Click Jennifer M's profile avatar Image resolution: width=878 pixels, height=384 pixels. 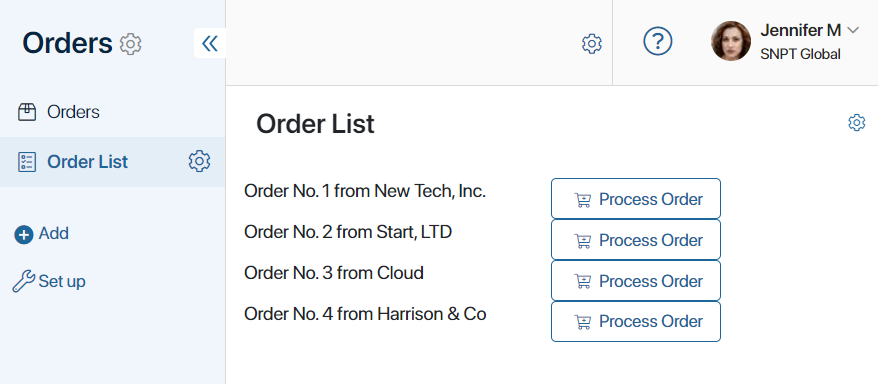pyautogui.click(x=731, y=41)
